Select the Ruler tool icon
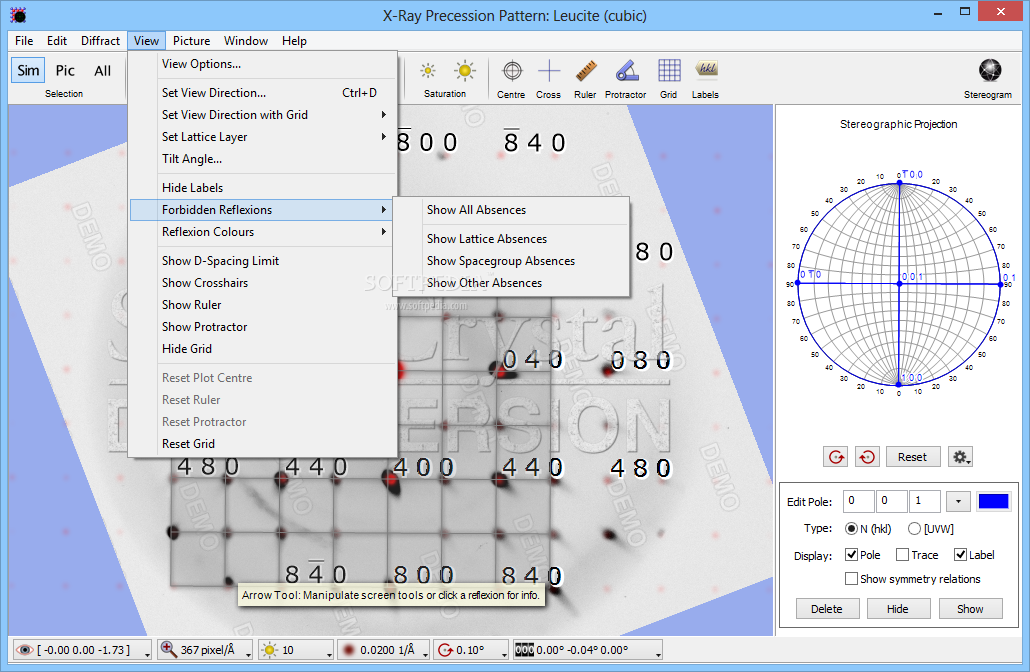Viewport: 1030px width, 672px height. (585, 71)
